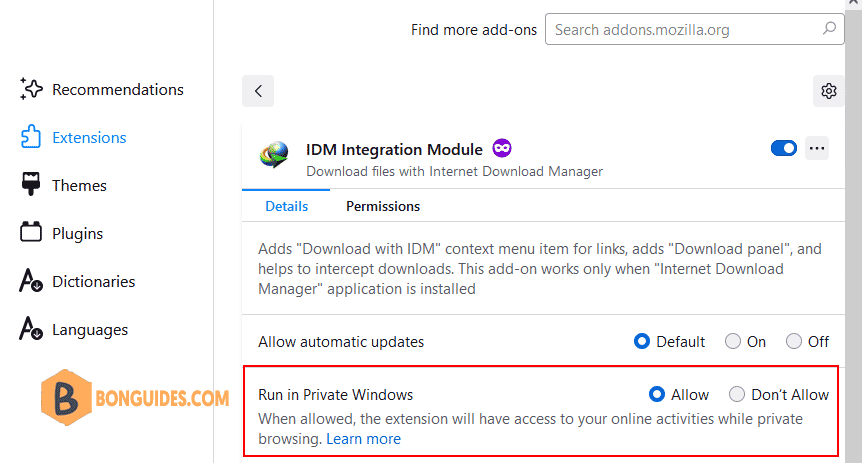862x463 pixels.
Task: Switch to the Details tab
Action: [x=286, y=206]
